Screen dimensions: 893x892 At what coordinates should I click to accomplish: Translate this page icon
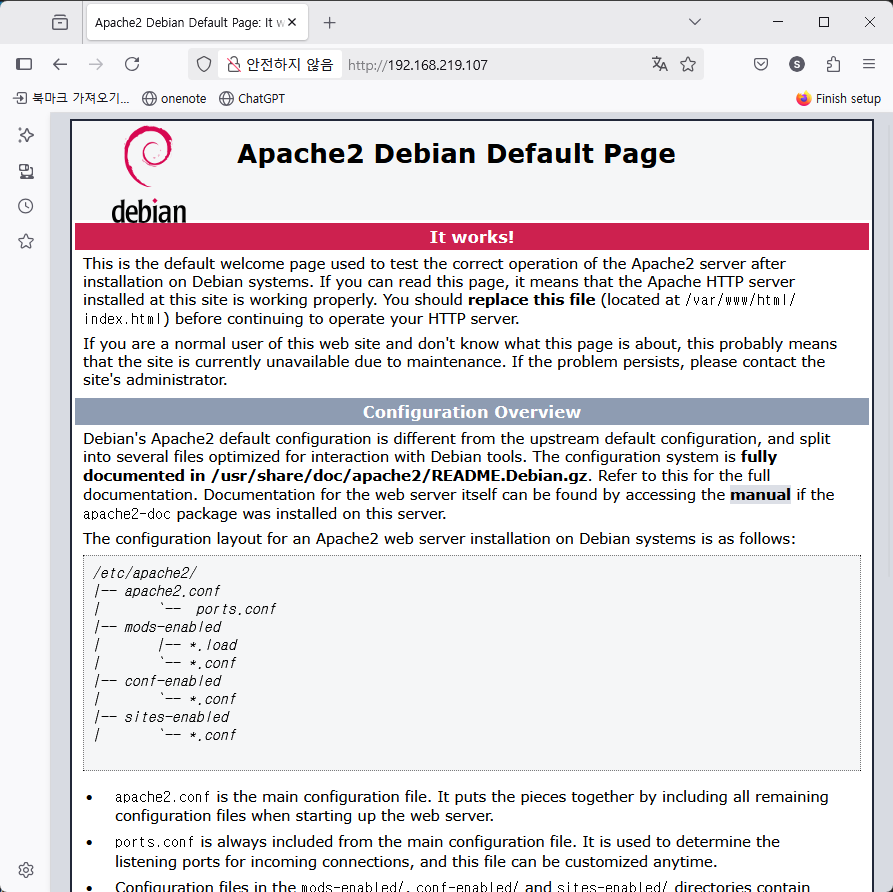click(659, 64)
